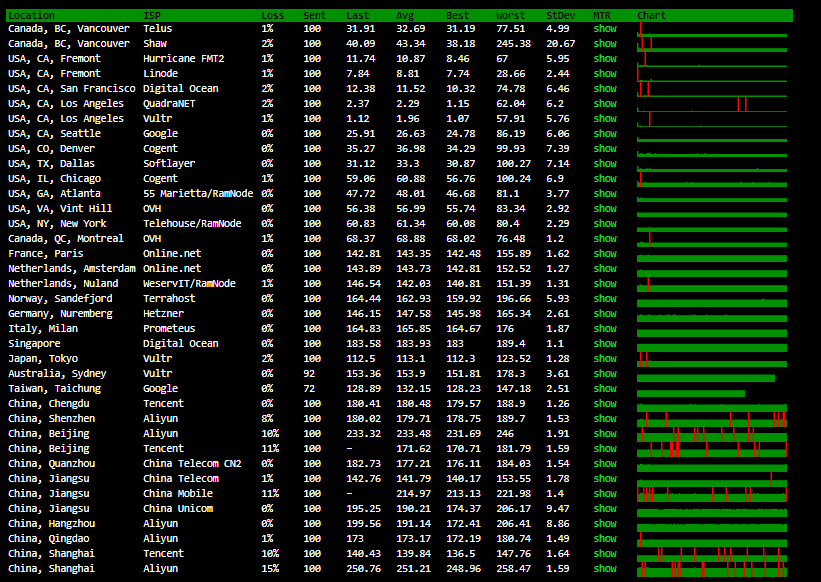The width and height of the screenshot is (821, 582).
Task: Open show link for Aliyun Hangzhou
Action: click(x=605, y=524)
